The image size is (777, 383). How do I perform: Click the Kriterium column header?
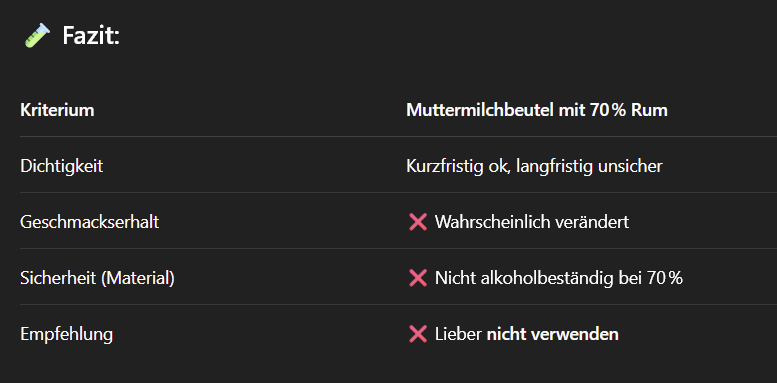(x=57, y=110)
